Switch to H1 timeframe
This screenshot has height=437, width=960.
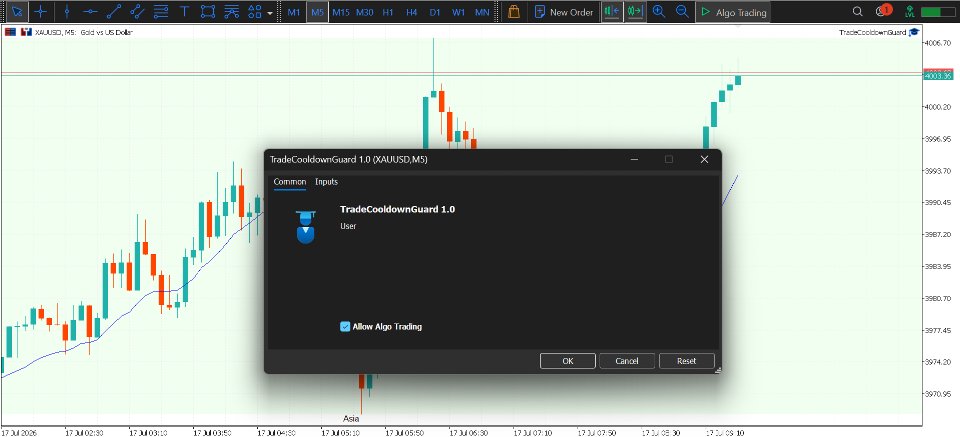tap(388, 12)
